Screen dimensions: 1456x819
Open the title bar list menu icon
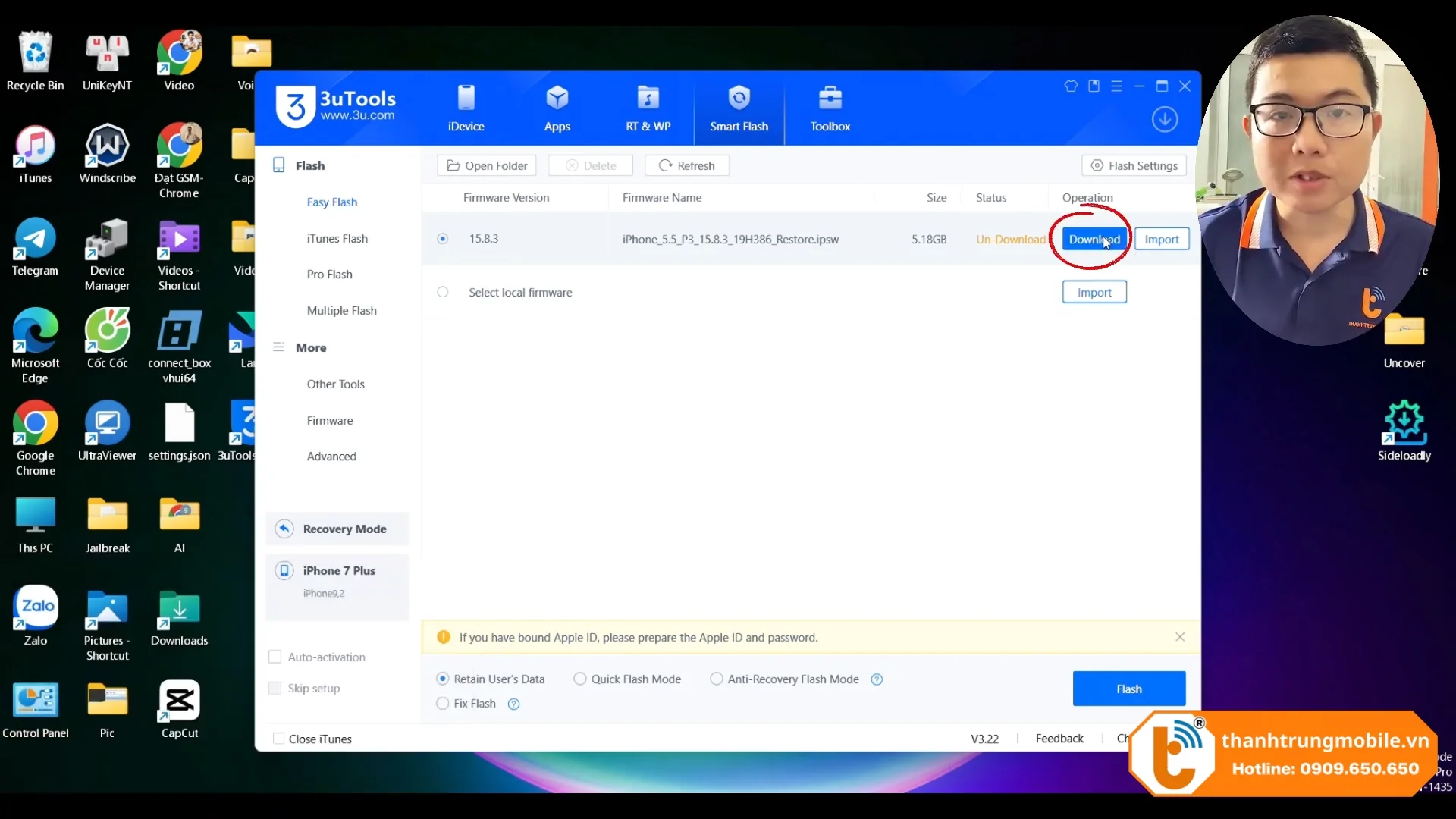(x=1116, y=86)
